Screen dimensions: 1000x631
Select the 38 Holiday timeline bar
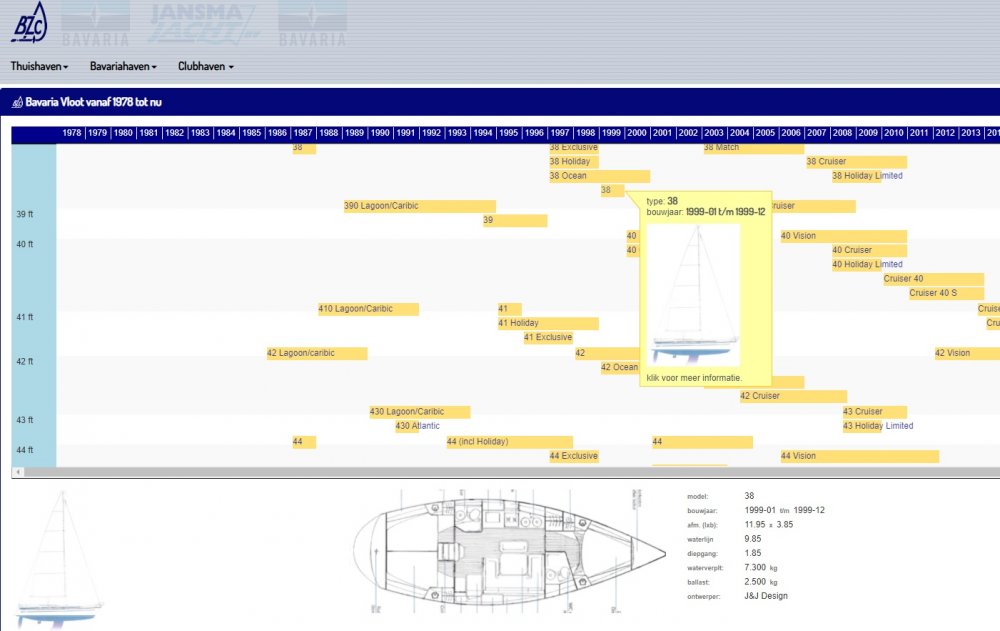(x=573, y=161)
